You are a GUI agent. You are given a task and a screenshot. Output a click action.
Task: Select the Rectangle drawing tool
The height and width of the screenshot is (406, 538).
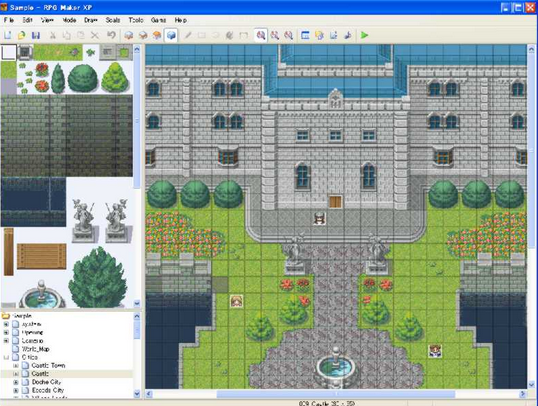[202, 35]
